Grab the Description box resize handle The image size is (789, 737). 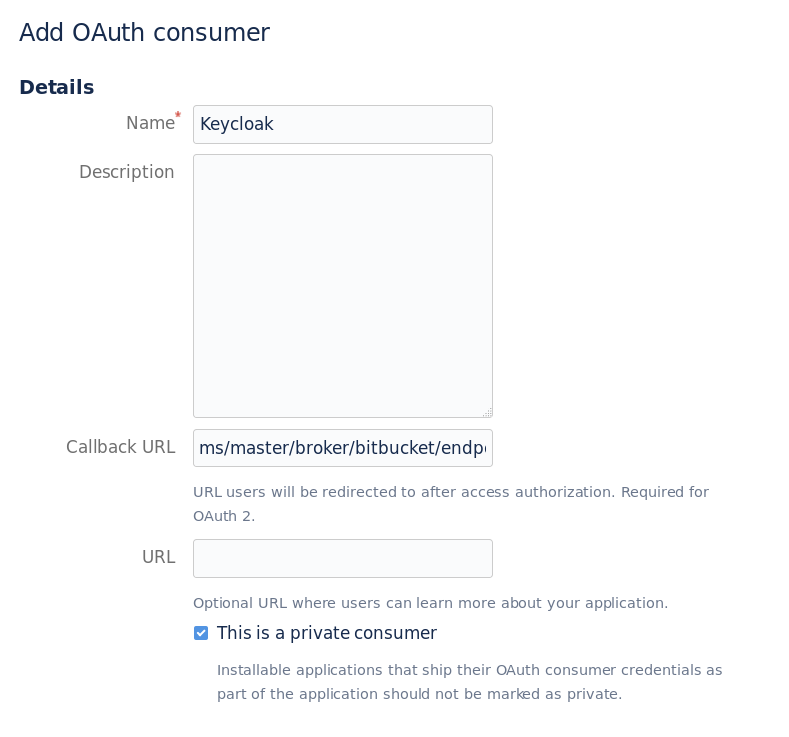487,412
